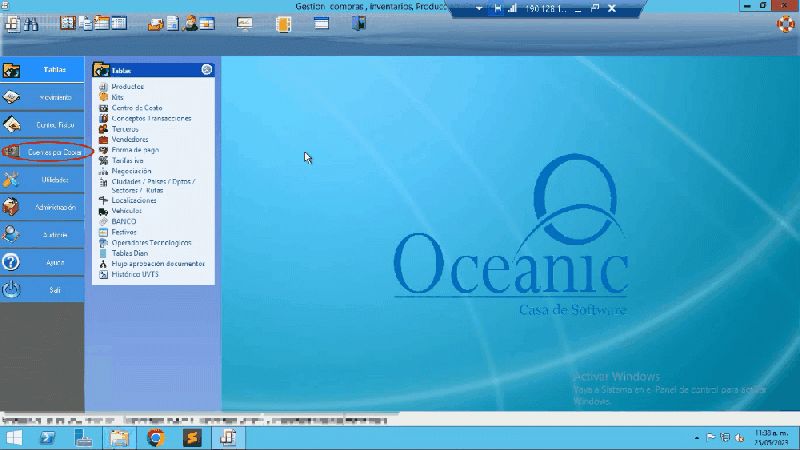
Task: Select Terceros in the Tablas list
Action: click(125, 129)
